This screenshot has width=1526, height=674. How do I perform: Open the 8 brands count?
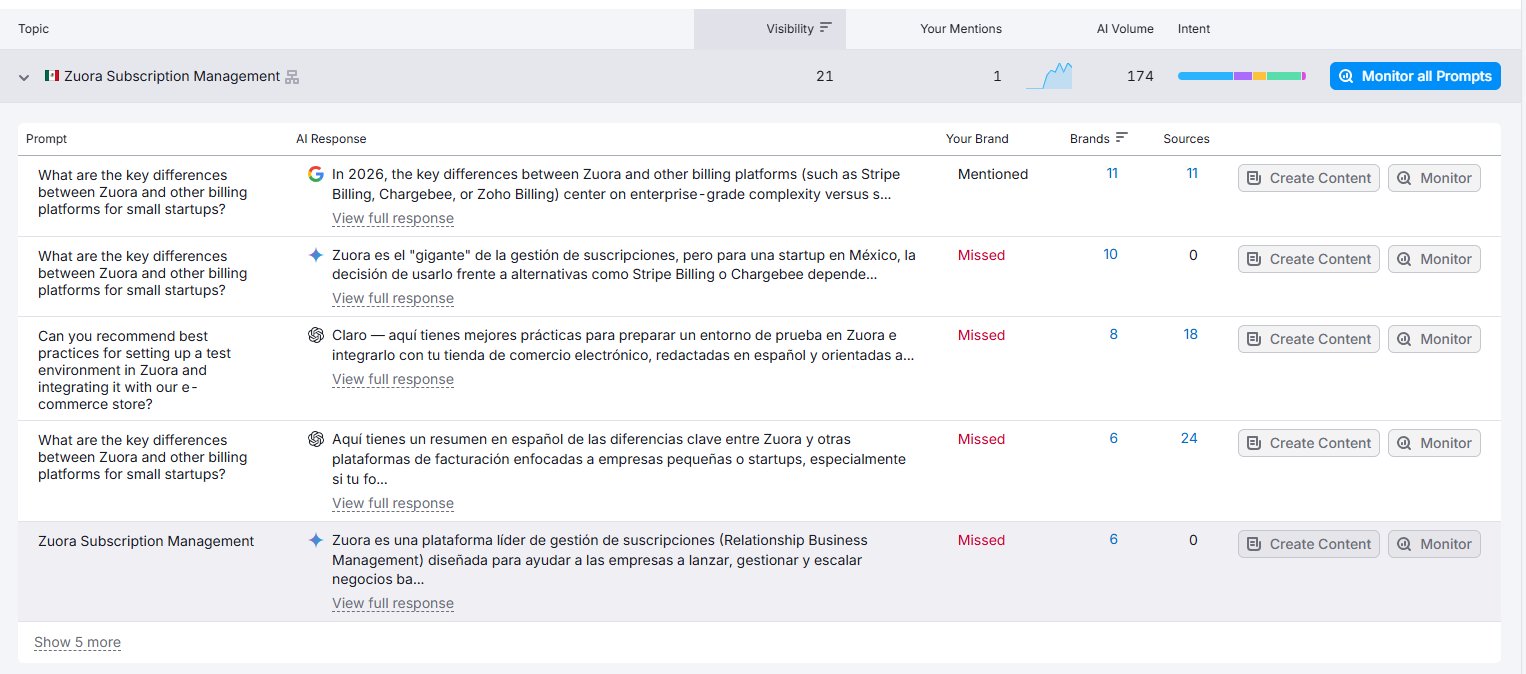(x=1114, y=334)
